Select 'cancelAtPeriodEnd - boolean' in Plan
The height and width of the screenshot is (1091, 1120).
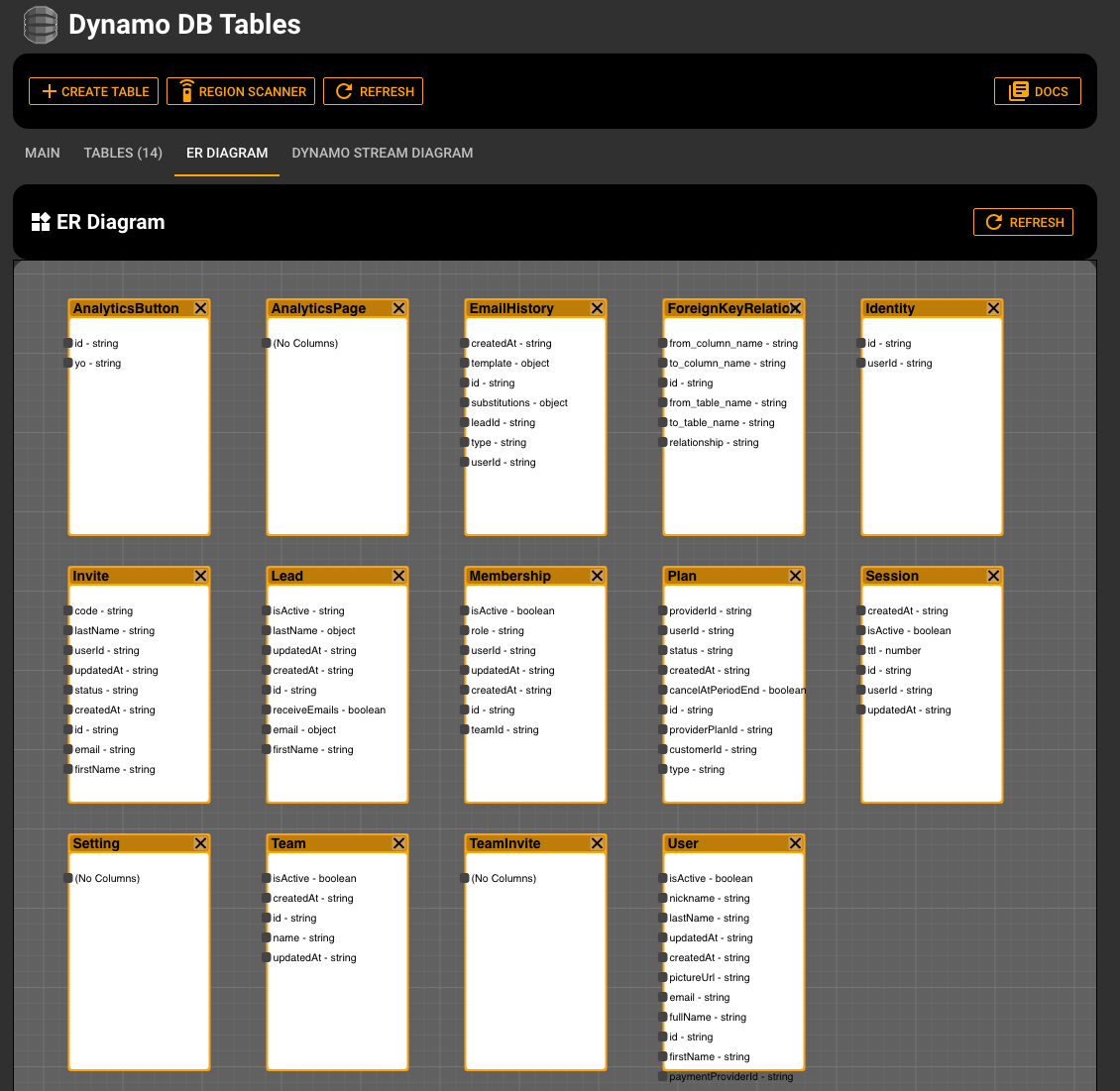[x=737, y=691]
